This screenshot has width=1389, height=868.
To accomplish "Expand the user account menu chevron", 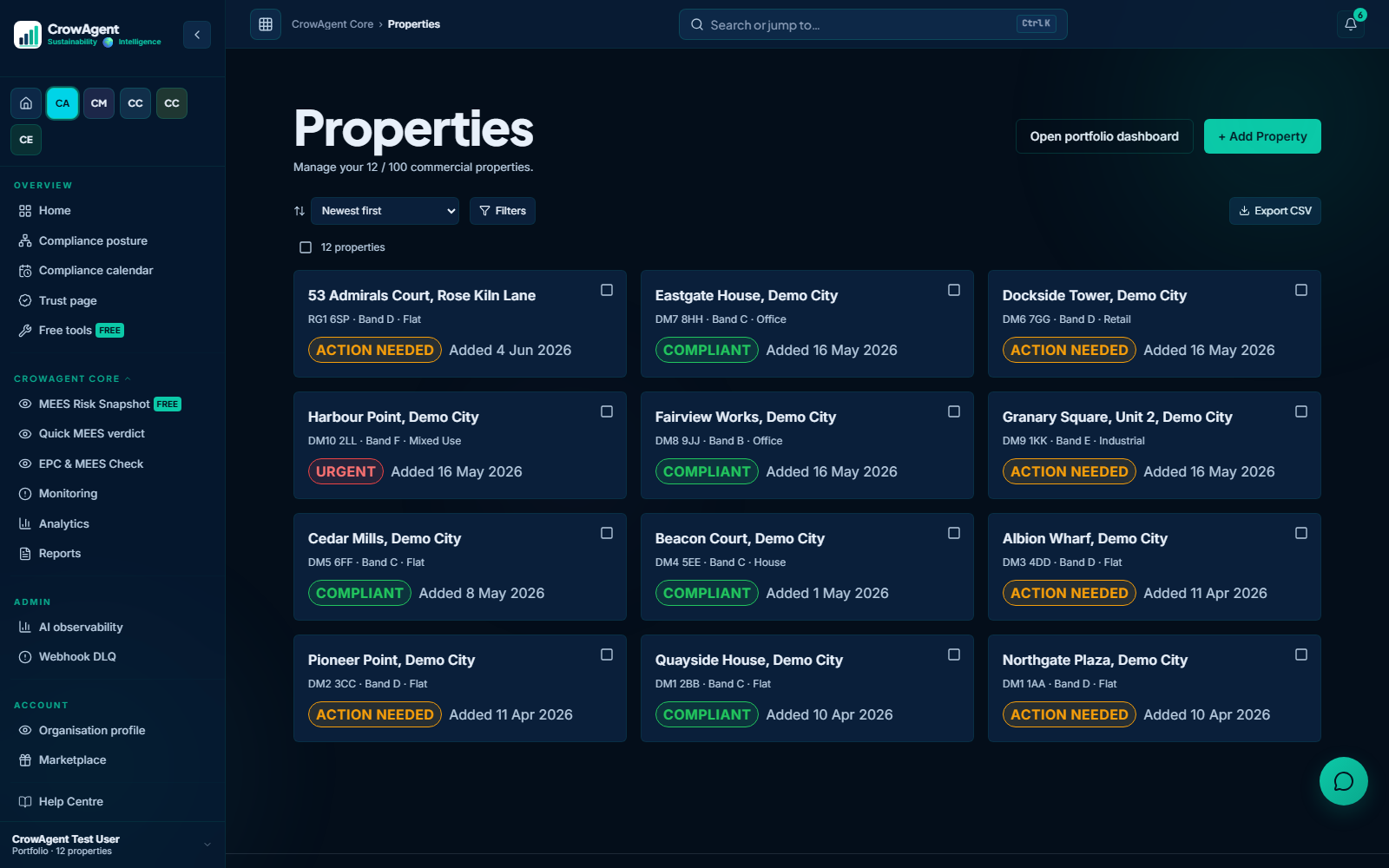I will pos(207,845).
